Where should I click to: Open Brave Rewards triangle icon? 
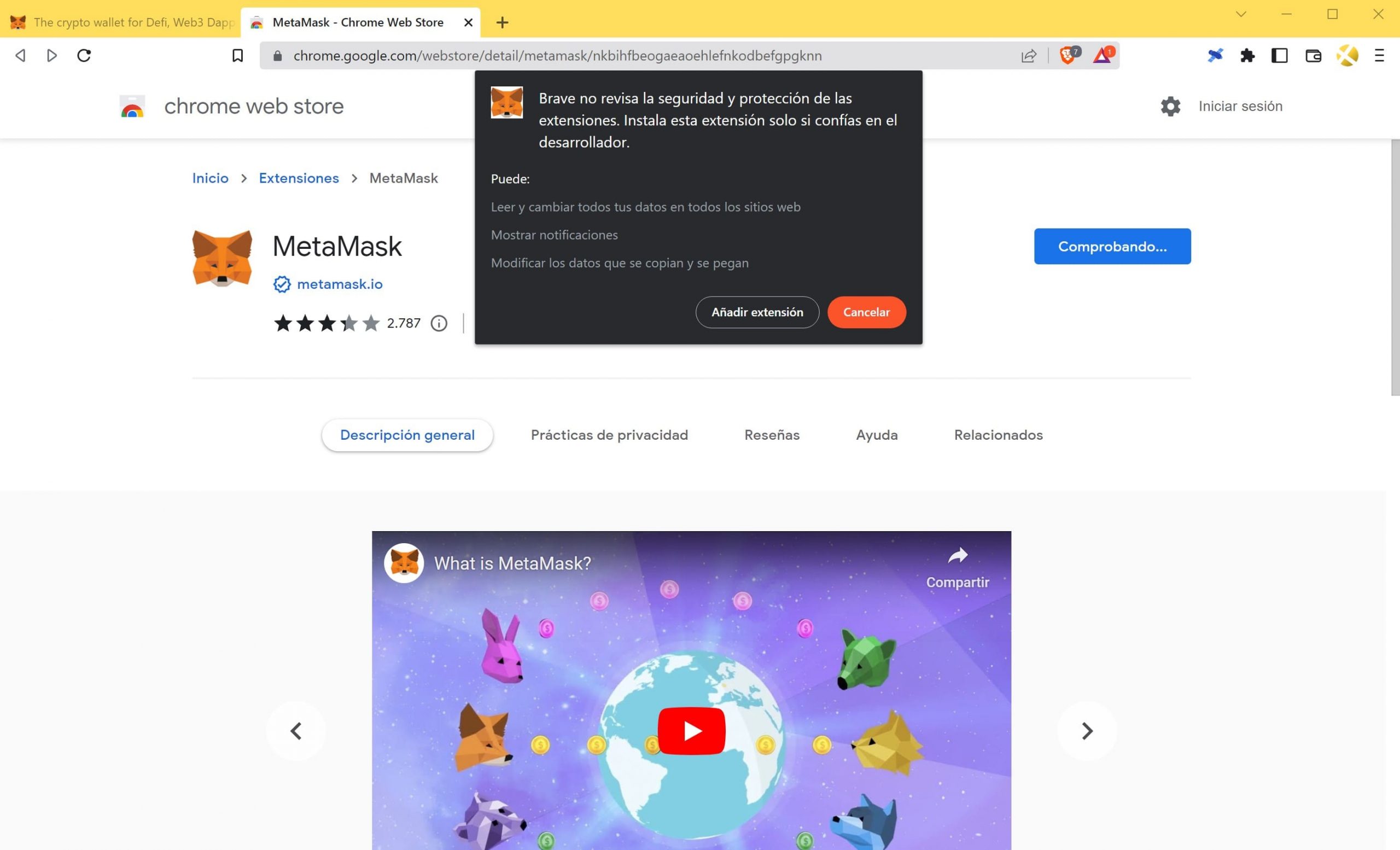tap(1104, 55)
